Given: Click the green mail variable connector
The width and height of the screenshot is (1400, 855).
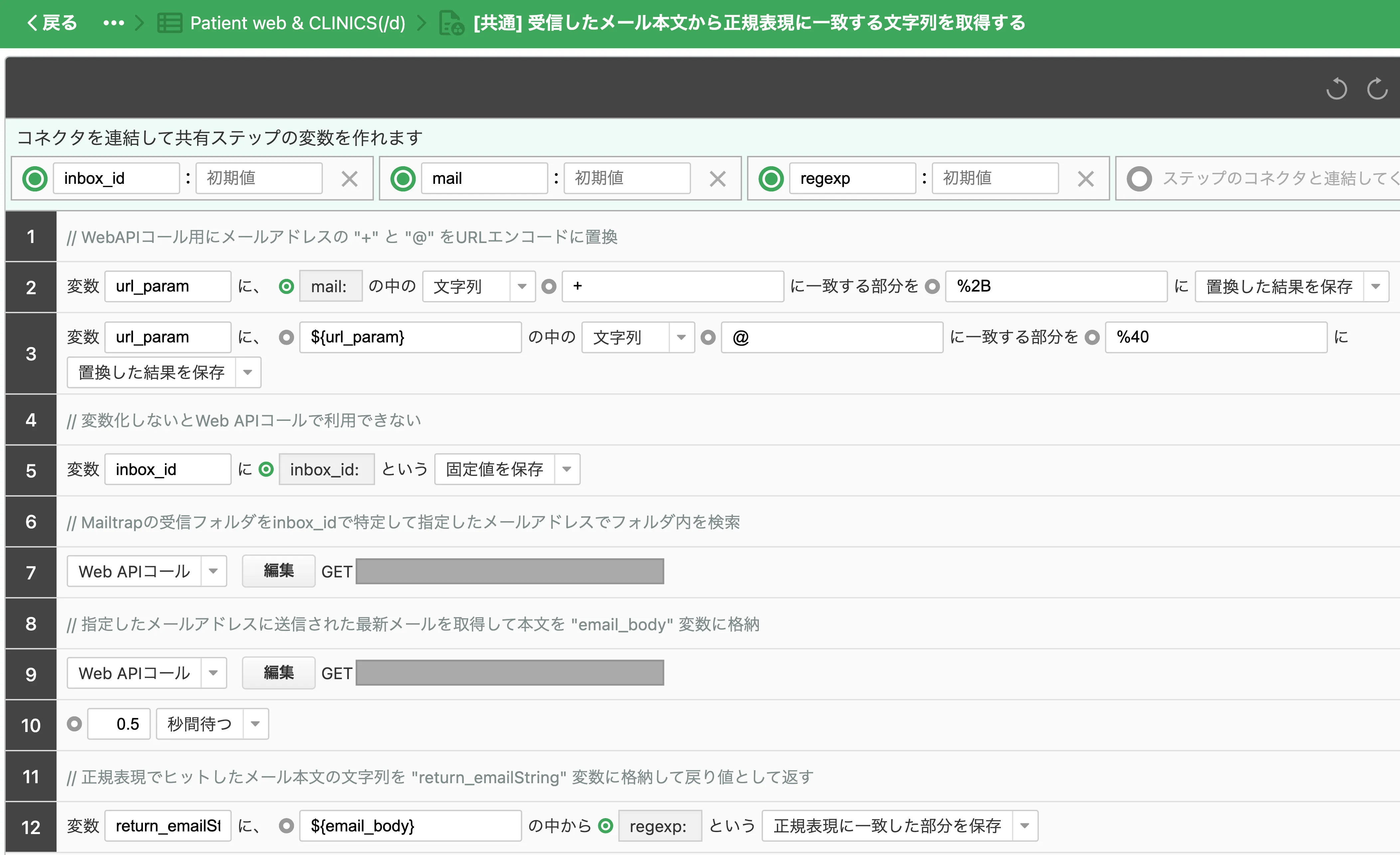Looking at the screenshot, I should coord(403,179).
